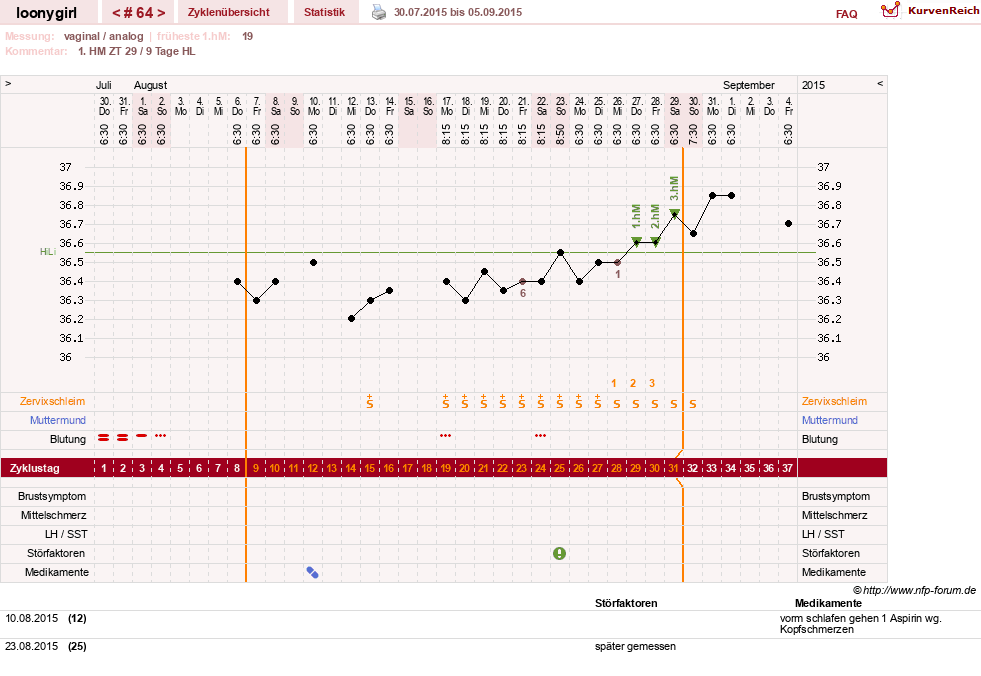Image resolution: width=981 pixels, height=676 pixels.
Task: Click cycle day 9 in Zyklustag row
Action: [256, 468]
